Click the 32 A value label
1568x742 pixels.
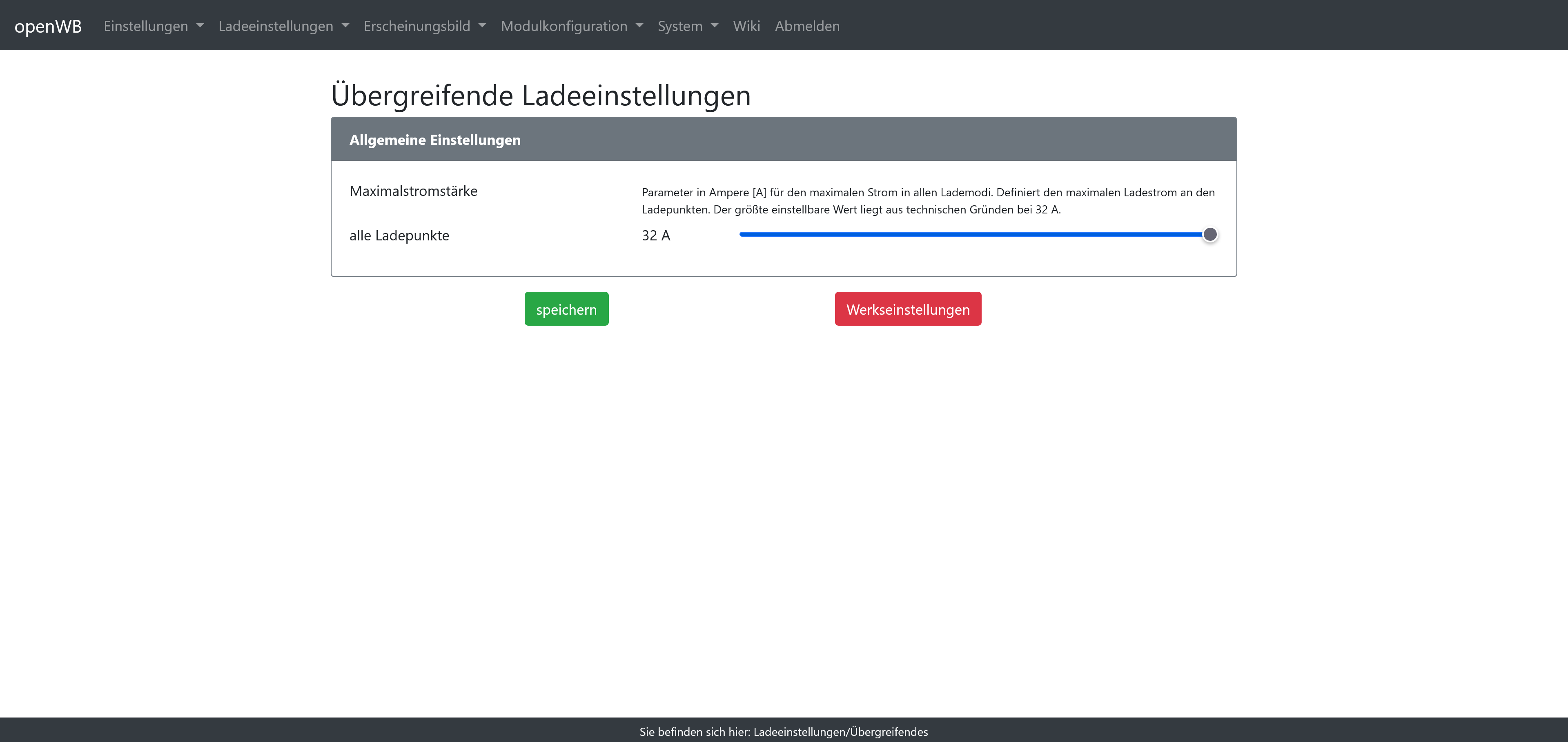coord(655,235)
